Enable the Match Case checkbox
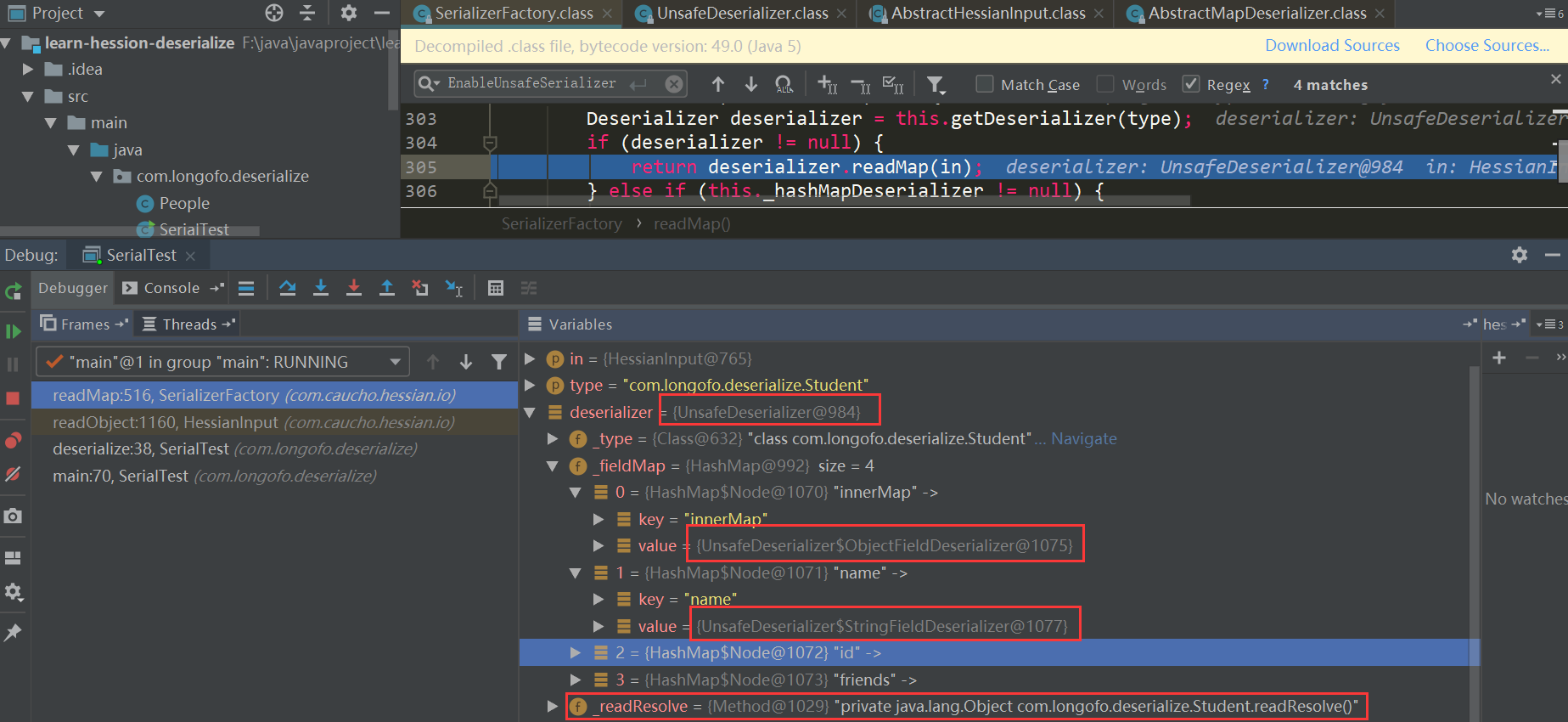 985,84
